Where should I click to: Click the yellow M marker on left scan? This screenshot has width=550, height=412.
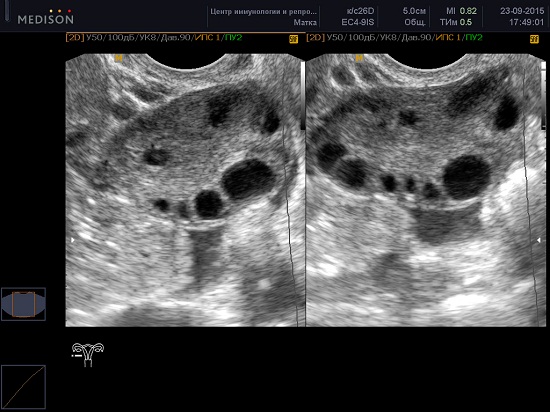click(119, 58)
